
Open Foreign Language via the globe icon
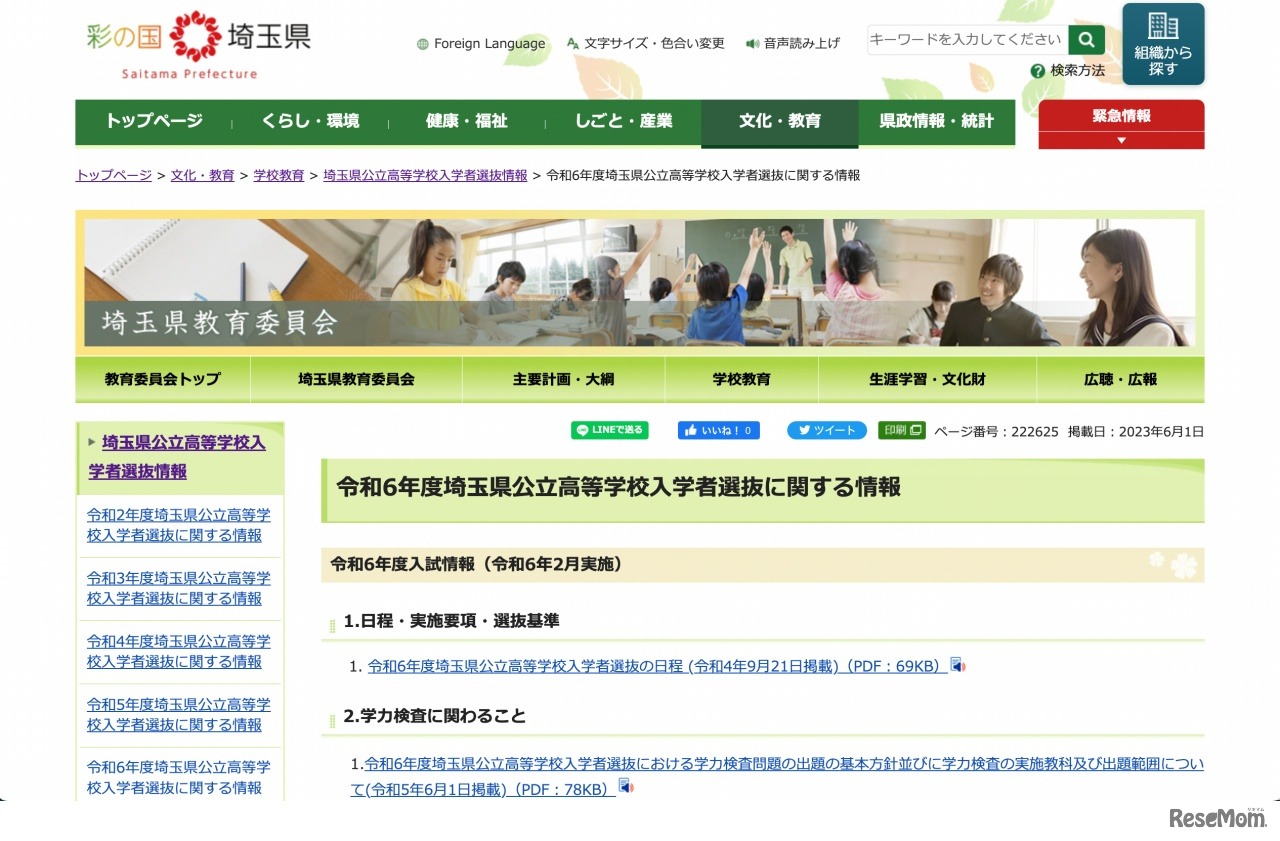(x=421, y=44)
